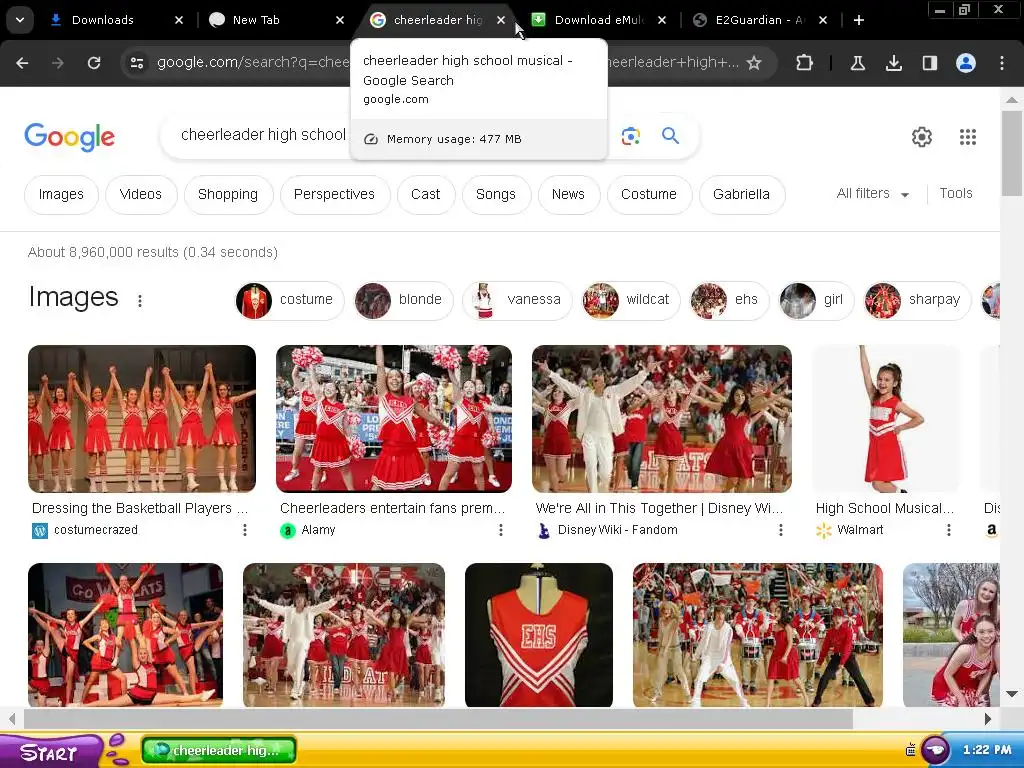Open We're All in This Together image

[x=662, y=419]
